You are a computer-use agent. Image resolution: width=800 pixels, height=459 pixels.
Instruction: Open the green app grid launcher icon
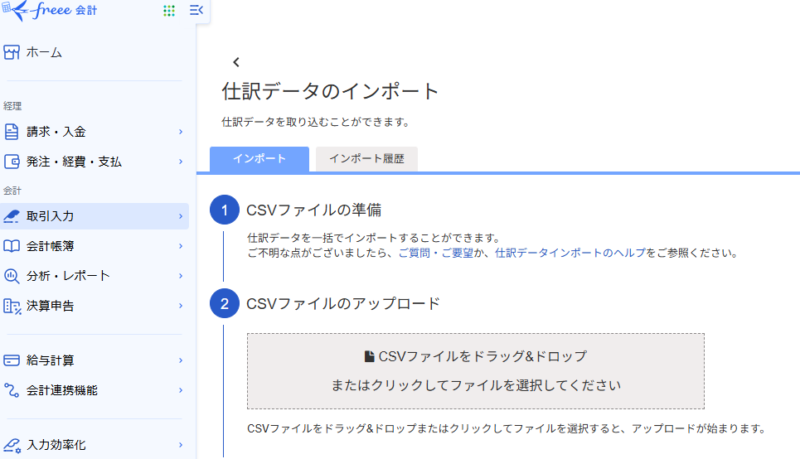click(x=168, y=10)
